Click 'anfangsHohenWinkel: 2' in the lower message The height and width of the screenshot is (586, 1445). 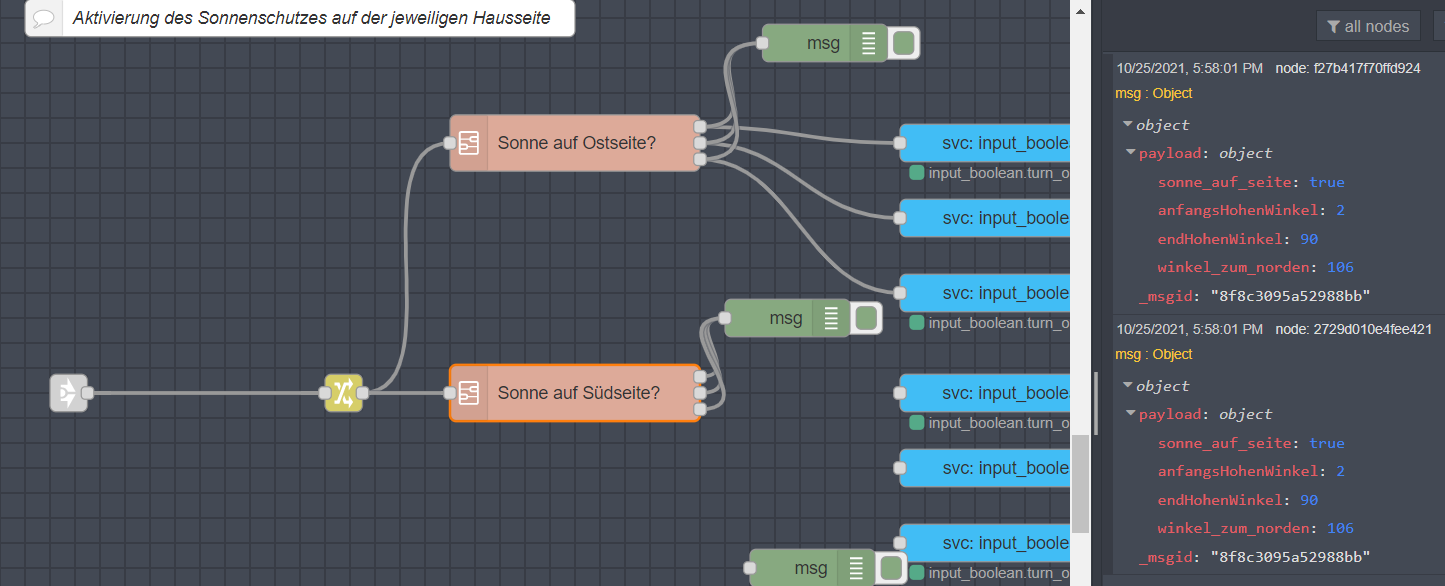point(1251,471)
